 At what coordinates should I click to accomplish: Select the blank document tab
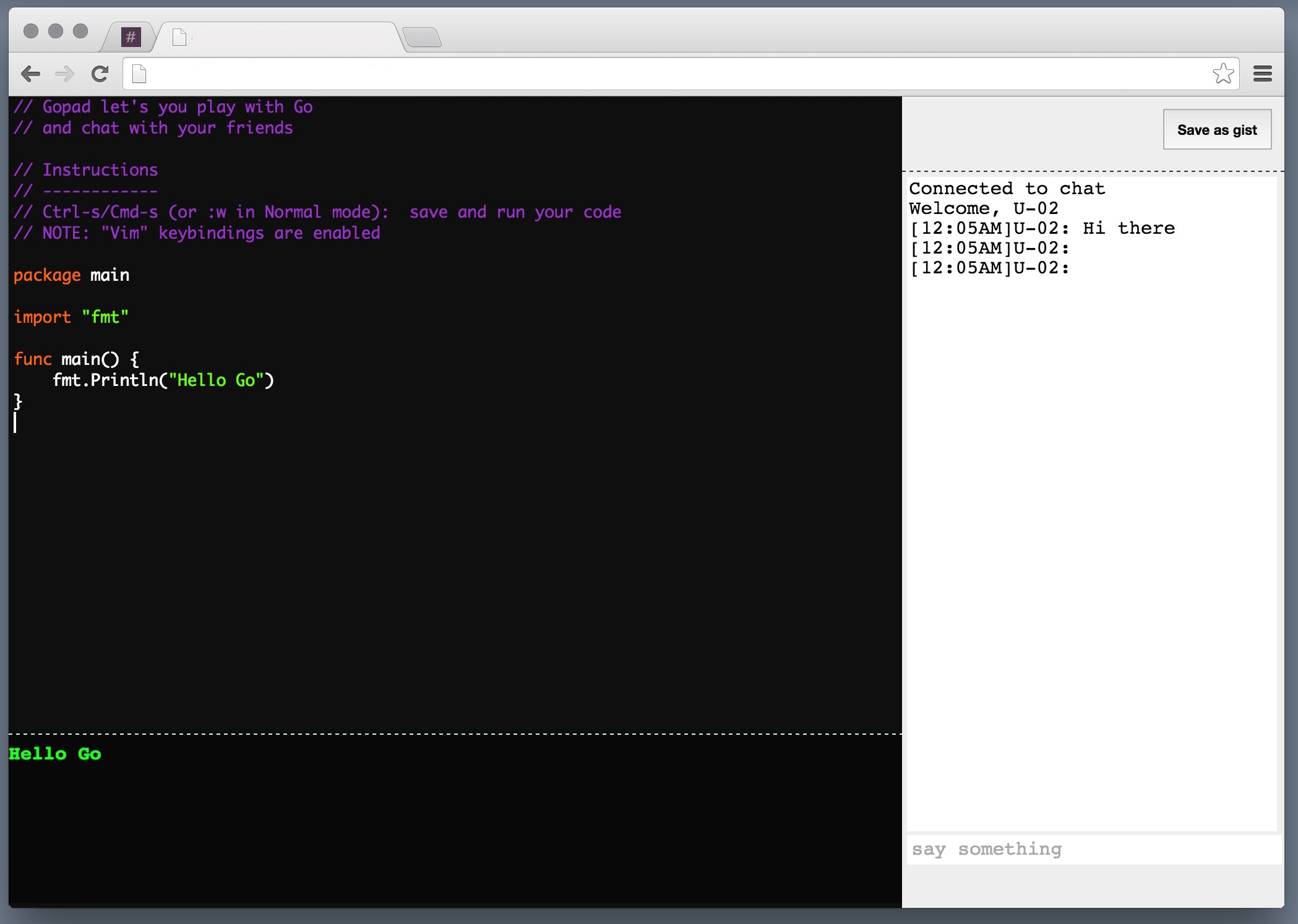click(278, 38)
